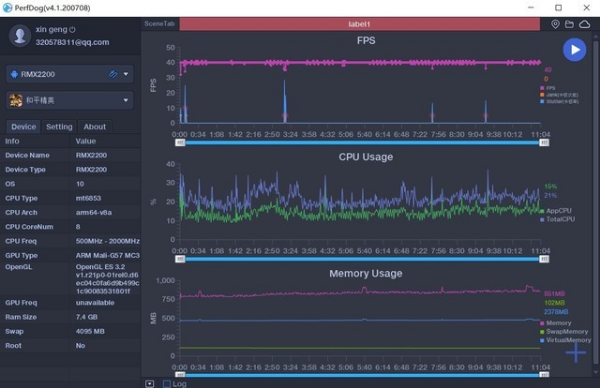600x388 pixels.
Task: Expand the RMX2200 device dropdown
Action: [126, 74]
